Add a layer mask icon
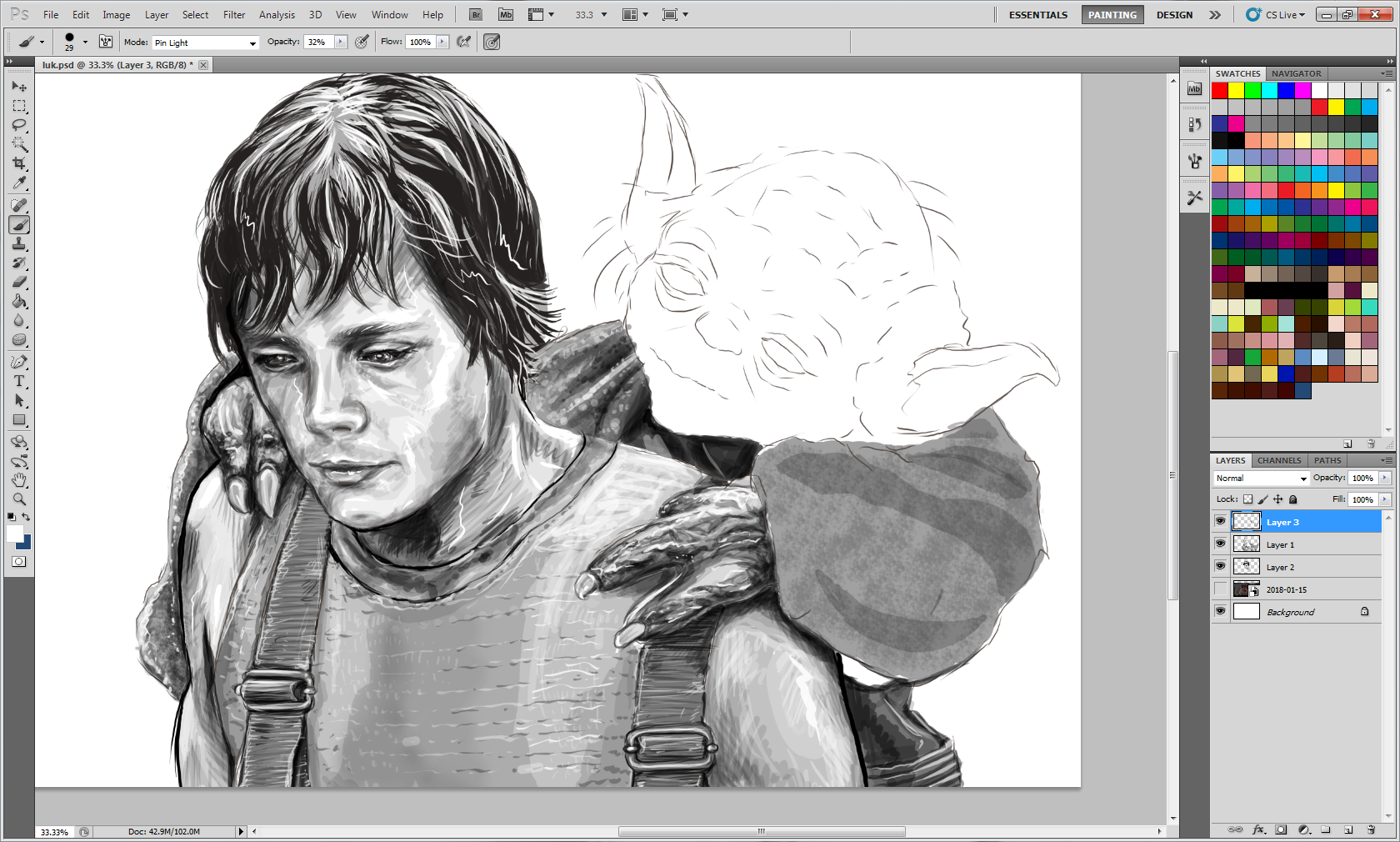1400x842 pixels. coord(1281,829)
